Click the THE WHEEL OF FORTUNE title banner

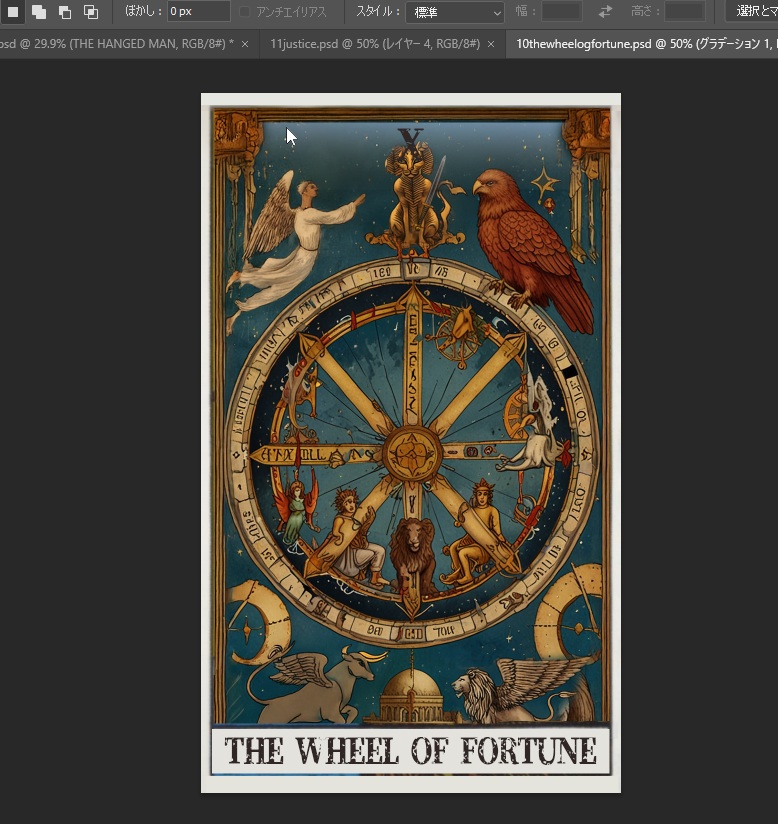tap(410, 750)
